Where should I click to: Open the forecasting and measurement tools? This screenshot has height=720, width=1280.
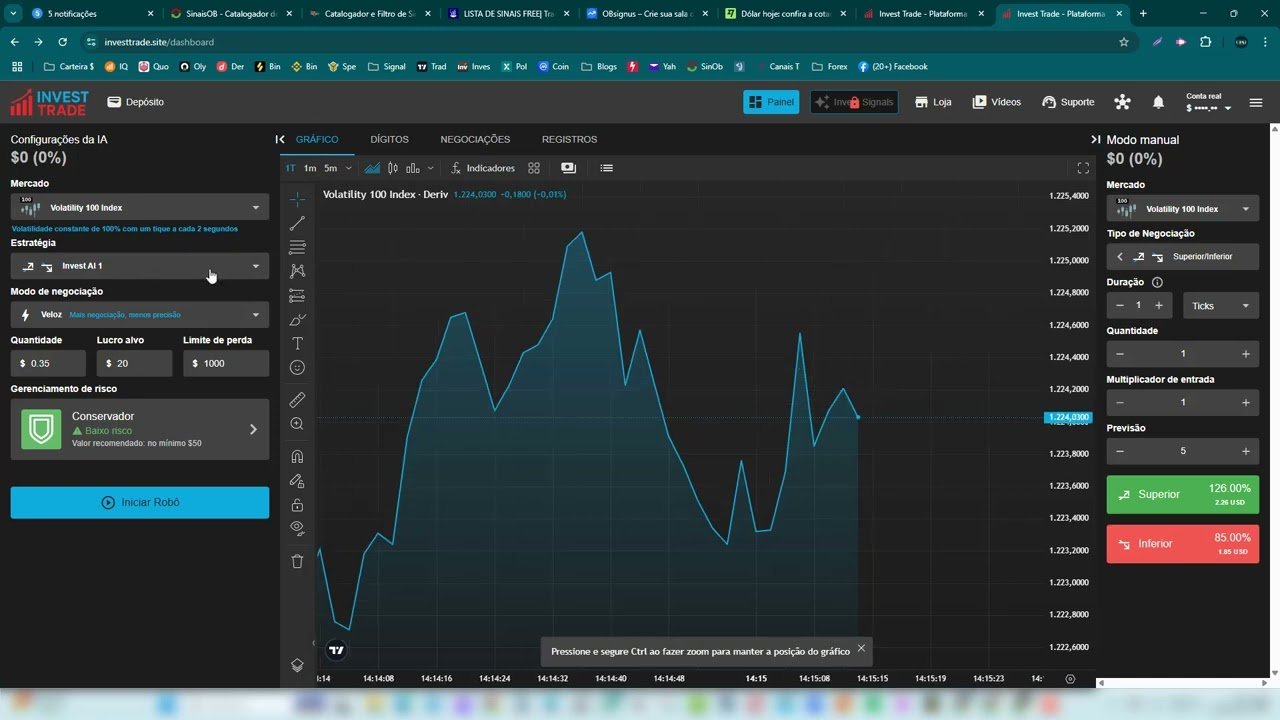coord(297,296)
